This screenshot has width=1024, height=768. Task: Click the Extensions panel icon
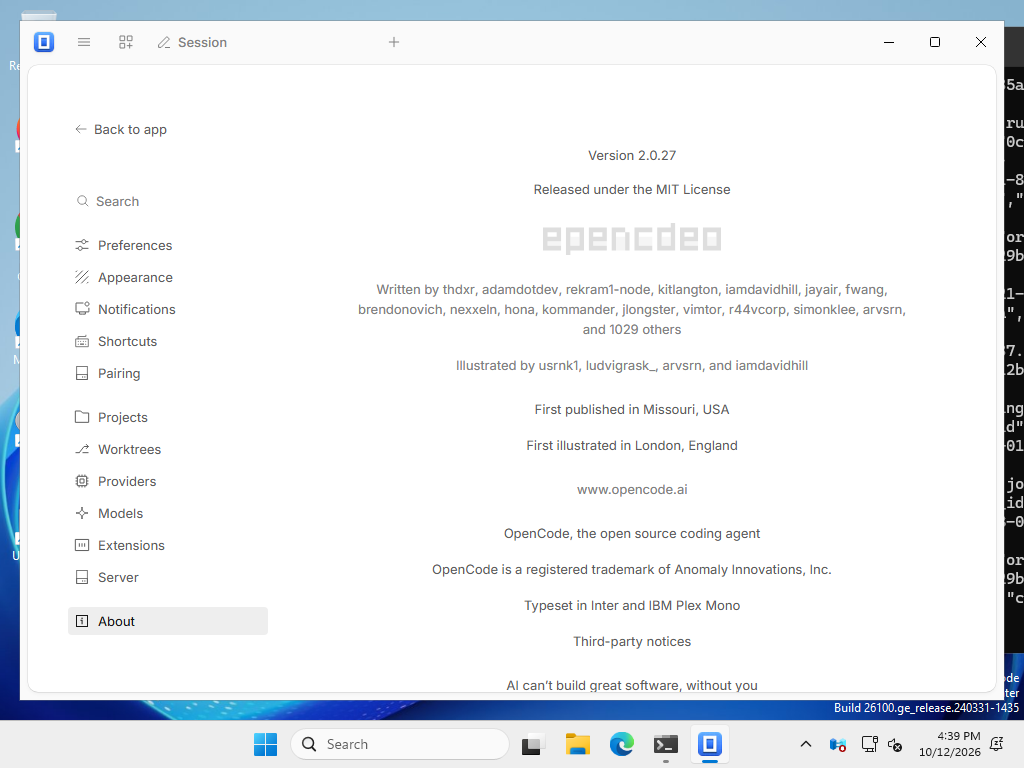click(82, 545)
